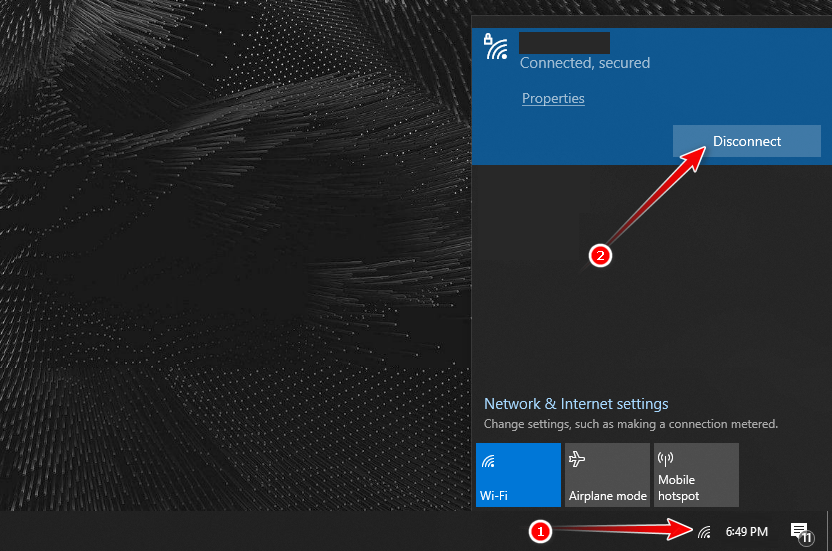Image resolution: width=832 pixels, height=551 pixels.
Task: Click the hotspot antenna icon in the Mobile hotspot tile
Action: 666,459
